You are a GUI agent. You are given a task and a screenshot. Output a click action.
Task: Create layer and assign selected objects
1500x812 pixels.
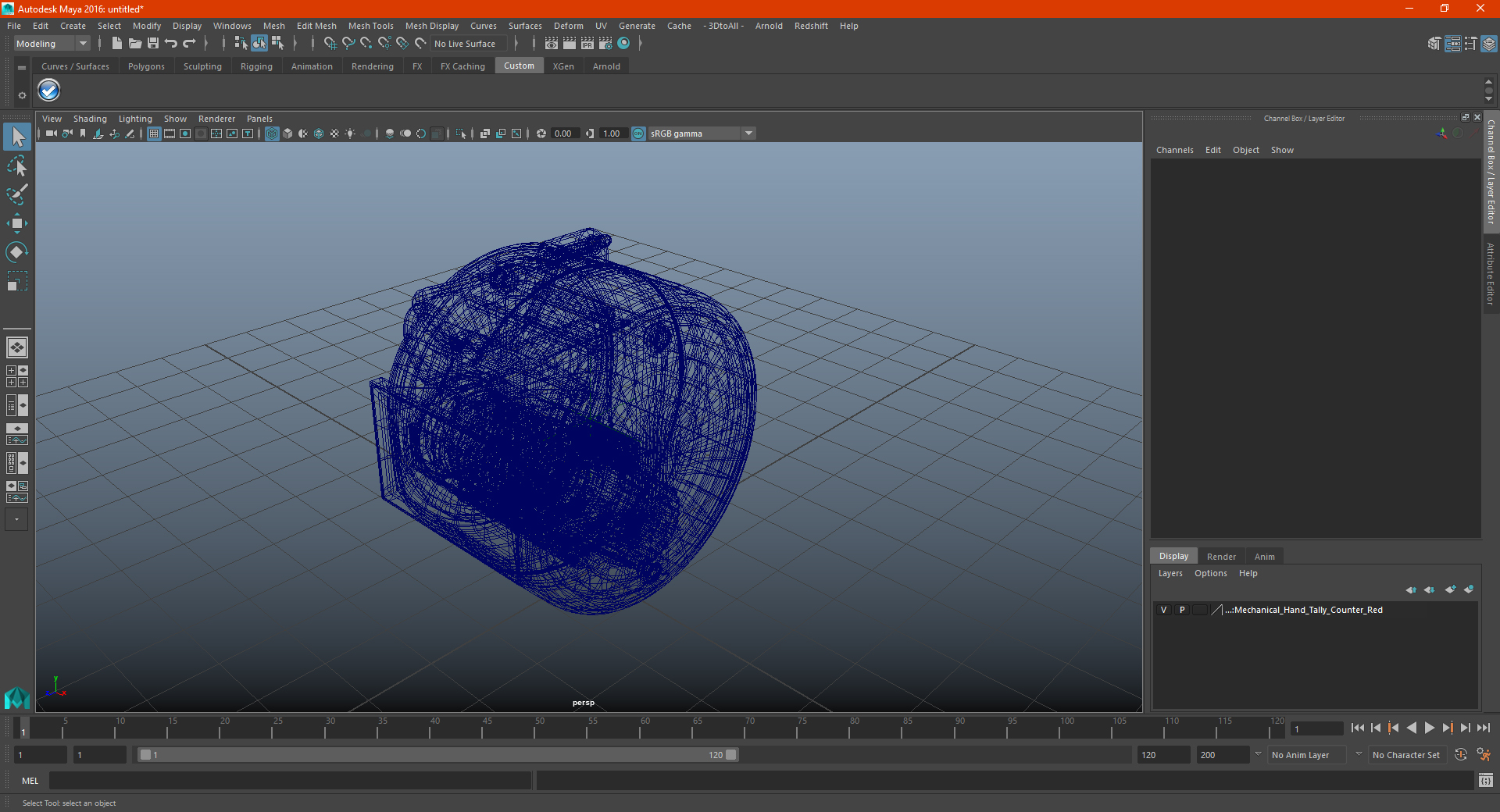point(1469,589)
